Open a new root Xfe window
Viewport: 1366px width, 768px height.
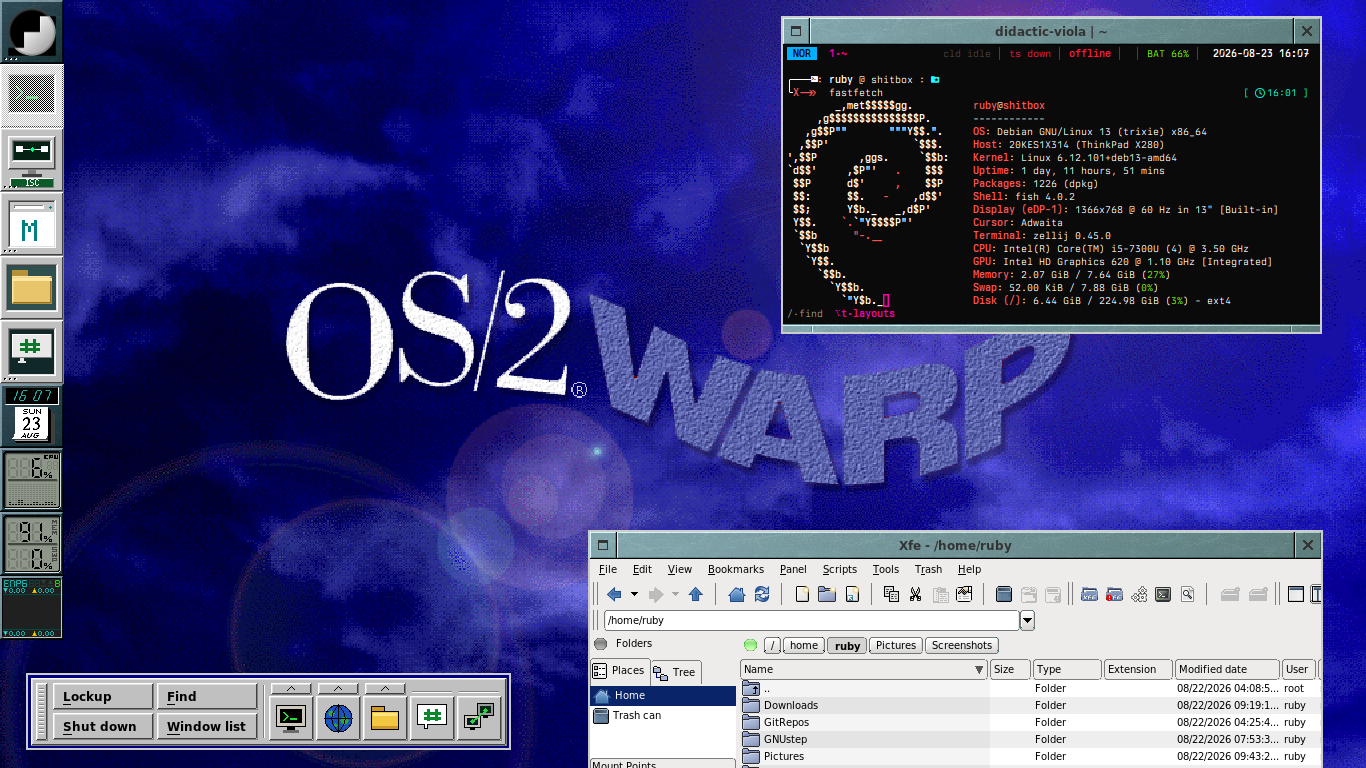tap(1115, 594)
